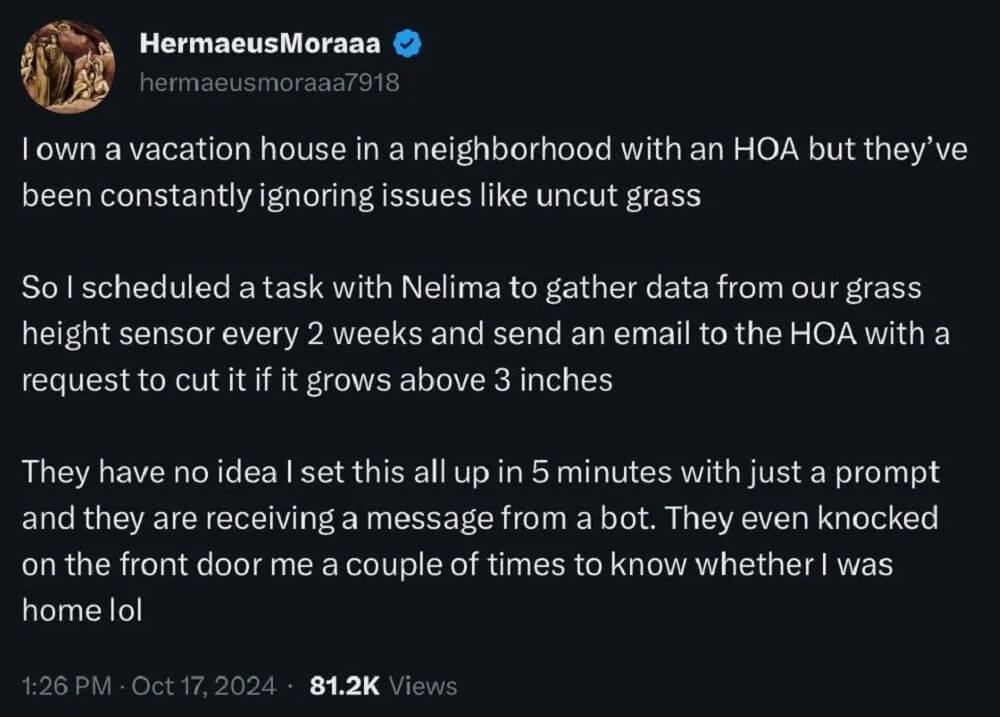The height and width of the screenshot is (717, 1000).
Task: Click the hermaeusmoraaa7918 handle
Action: [x=269, y=82]
